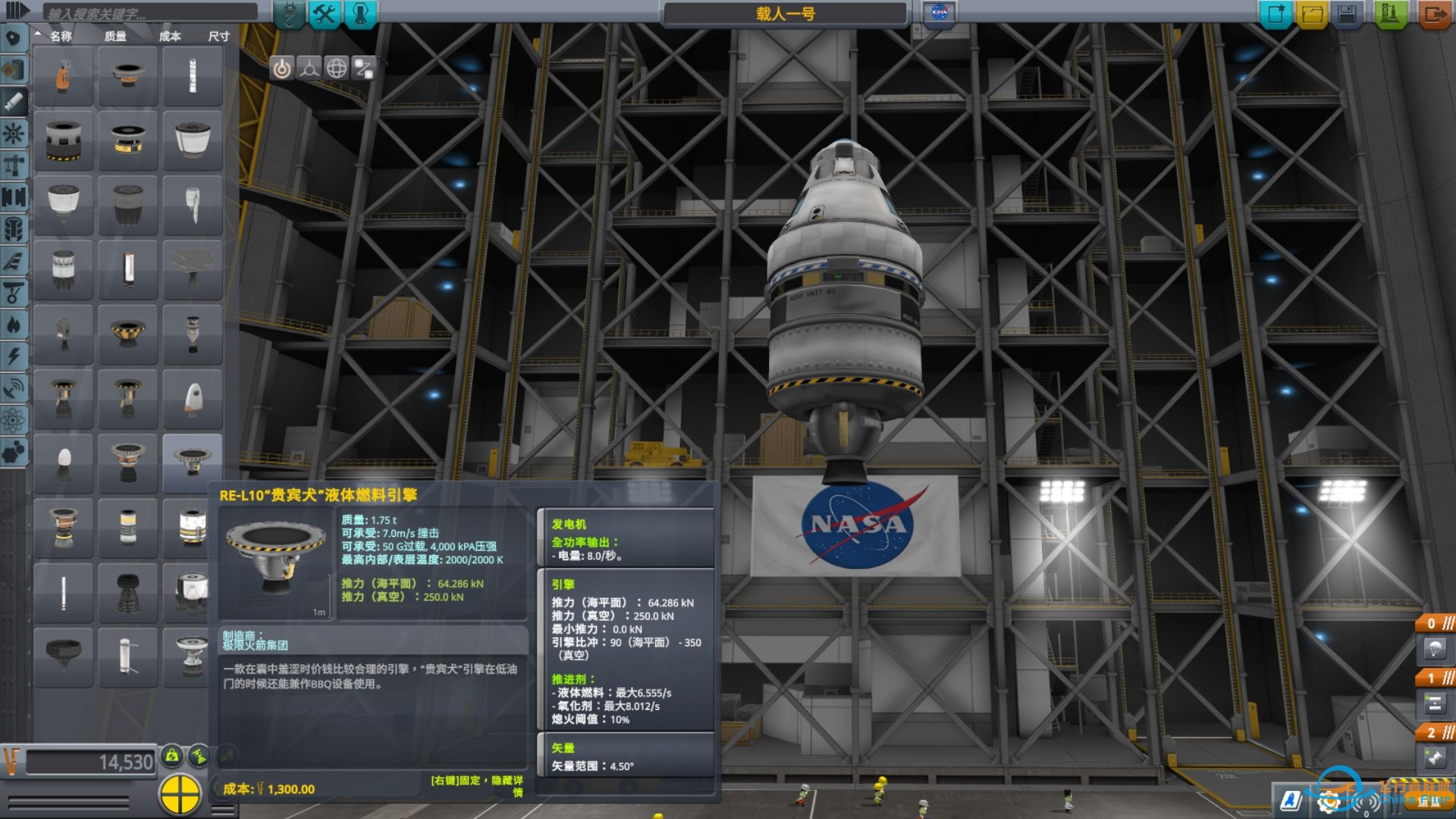
Task: Toggle the engineer's report weight icon
Action: pos(173,755)
